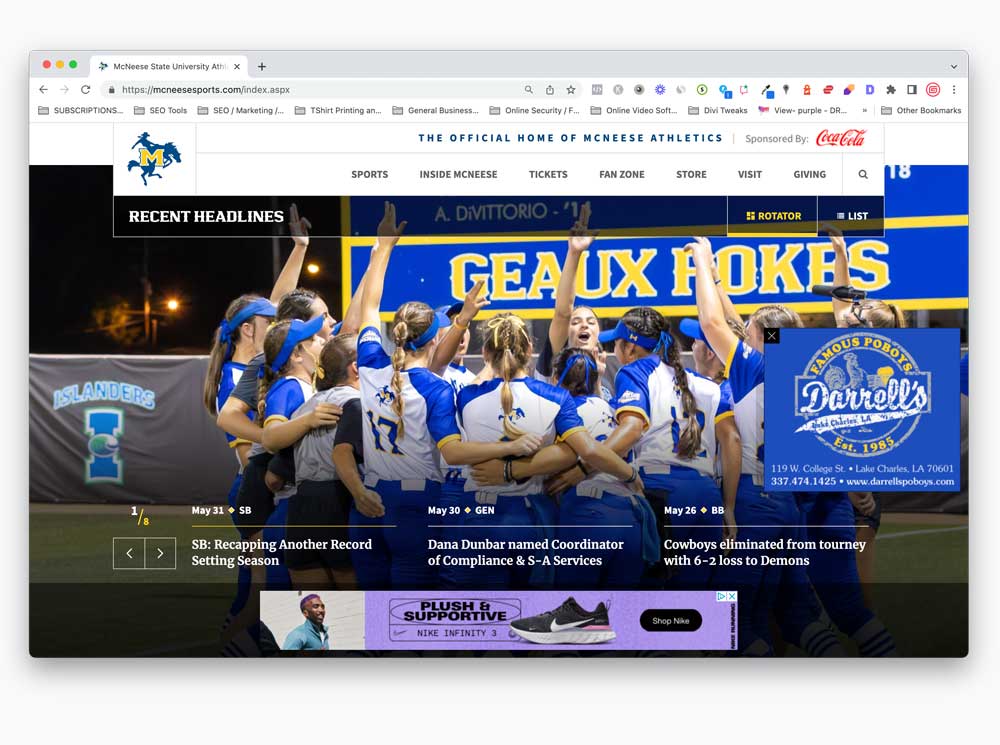Open the FAN ZONE menu
1000x745 pixels.
[x=622, y=174]
